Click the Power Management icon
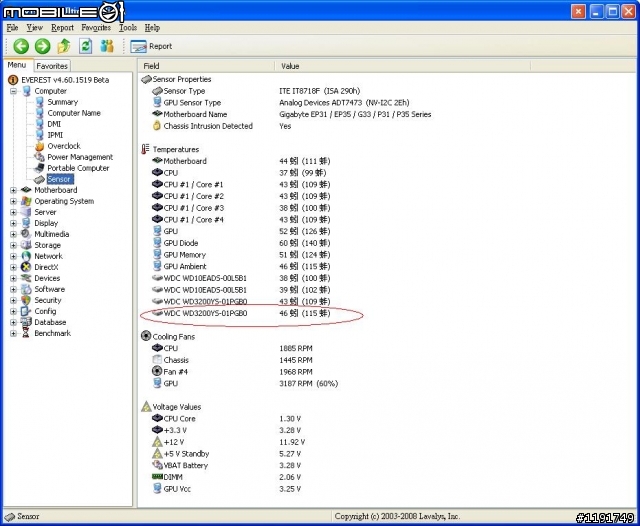640x526 pixels. point(39,157)
